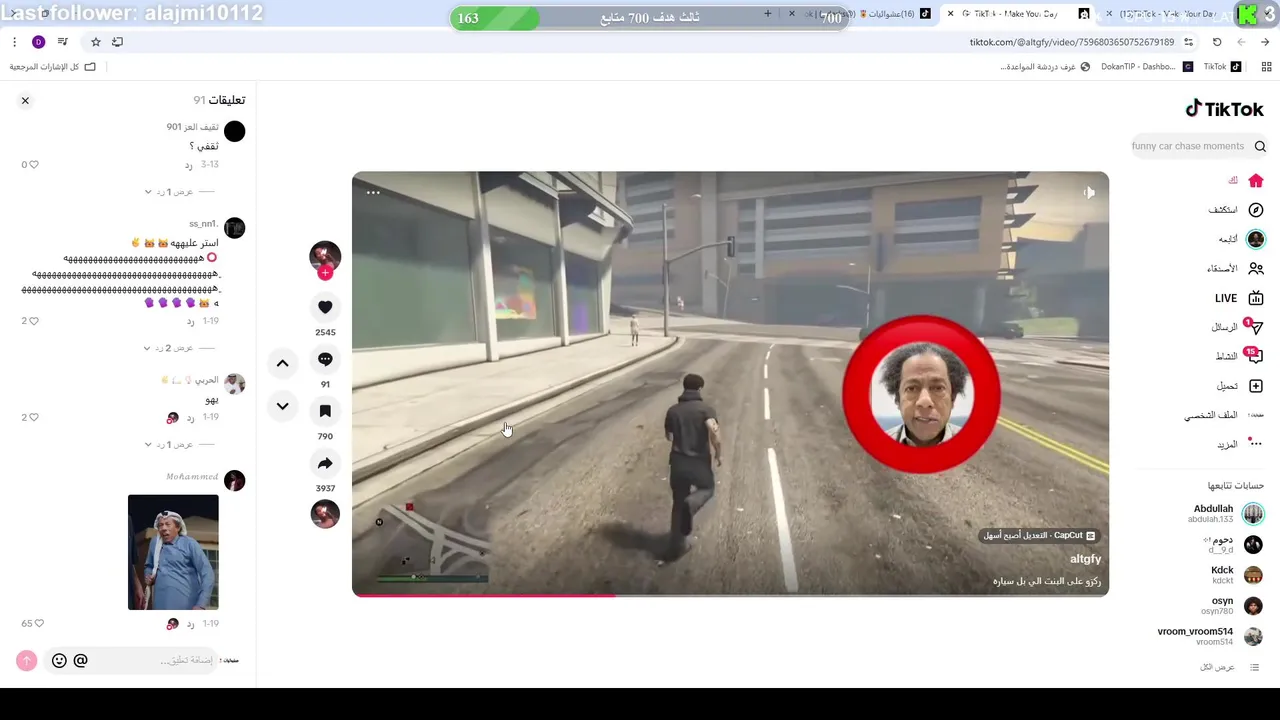Screen dimensions: 1280x720
Task: Open ss_nn1 commenter profile name
Action: [203, 224]
